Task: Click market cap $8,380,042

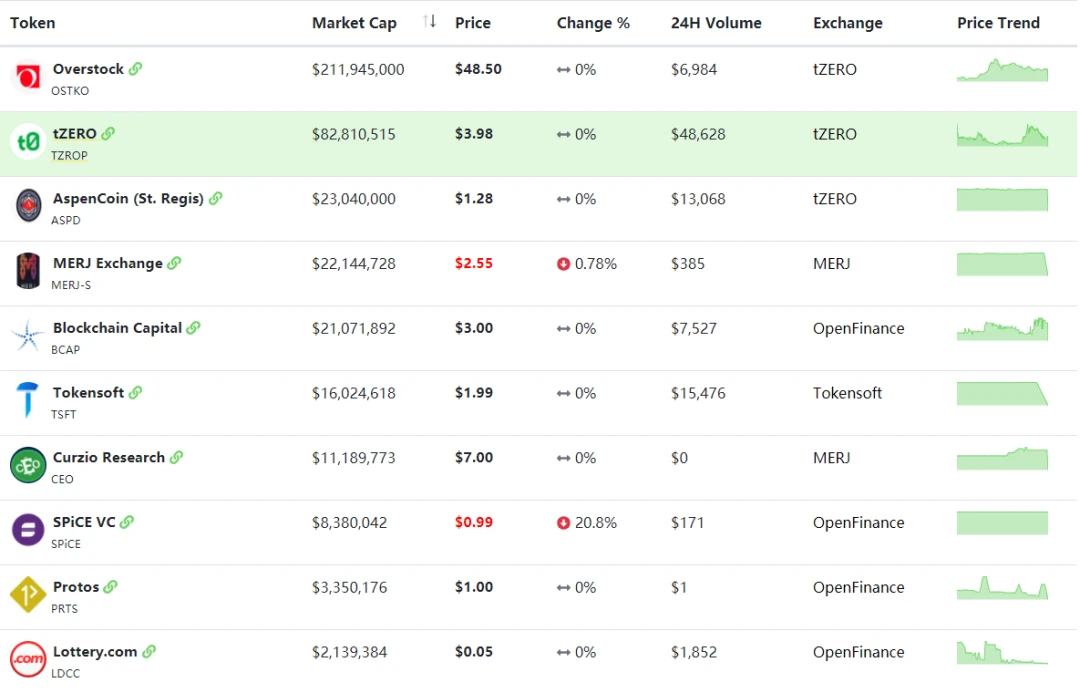Action: click(349, 523)
